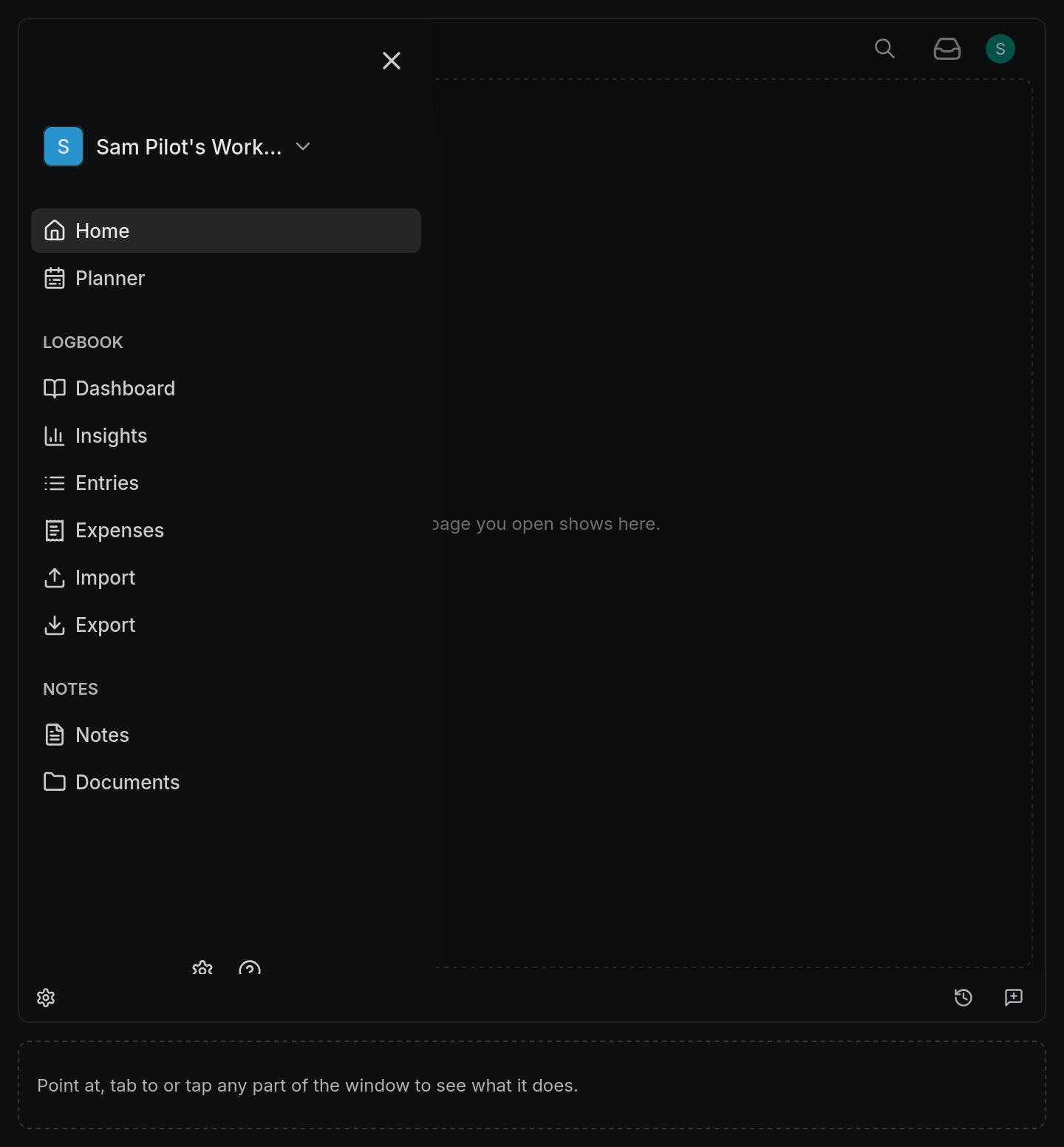
Task: Go to Home in the sidebar
Action: click(226, 231)
